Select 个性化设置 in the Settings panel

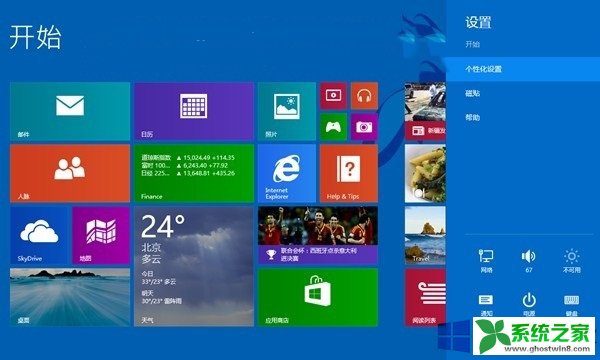pos(523,69)
